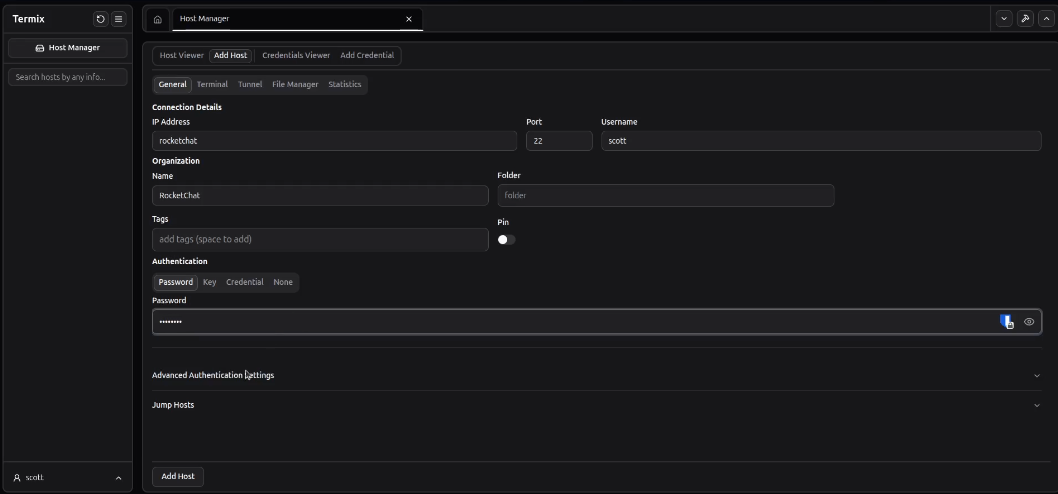The height and width of the screenshot is (494, 1058).
Task: Close the Host Manager tab
Action: (x=408, y=19)
